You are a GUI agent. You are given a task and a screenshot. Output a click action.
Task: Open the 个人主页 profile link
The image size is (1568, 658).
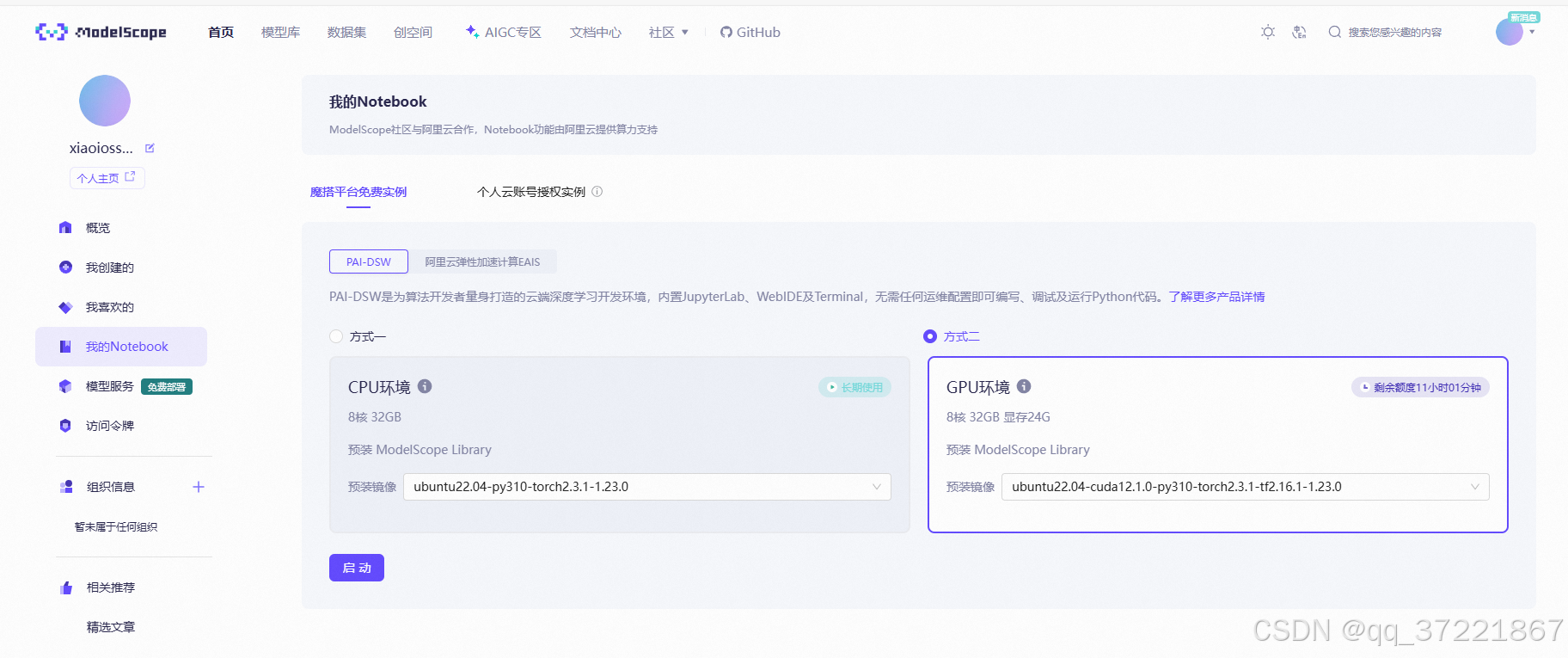coord(107,178)
